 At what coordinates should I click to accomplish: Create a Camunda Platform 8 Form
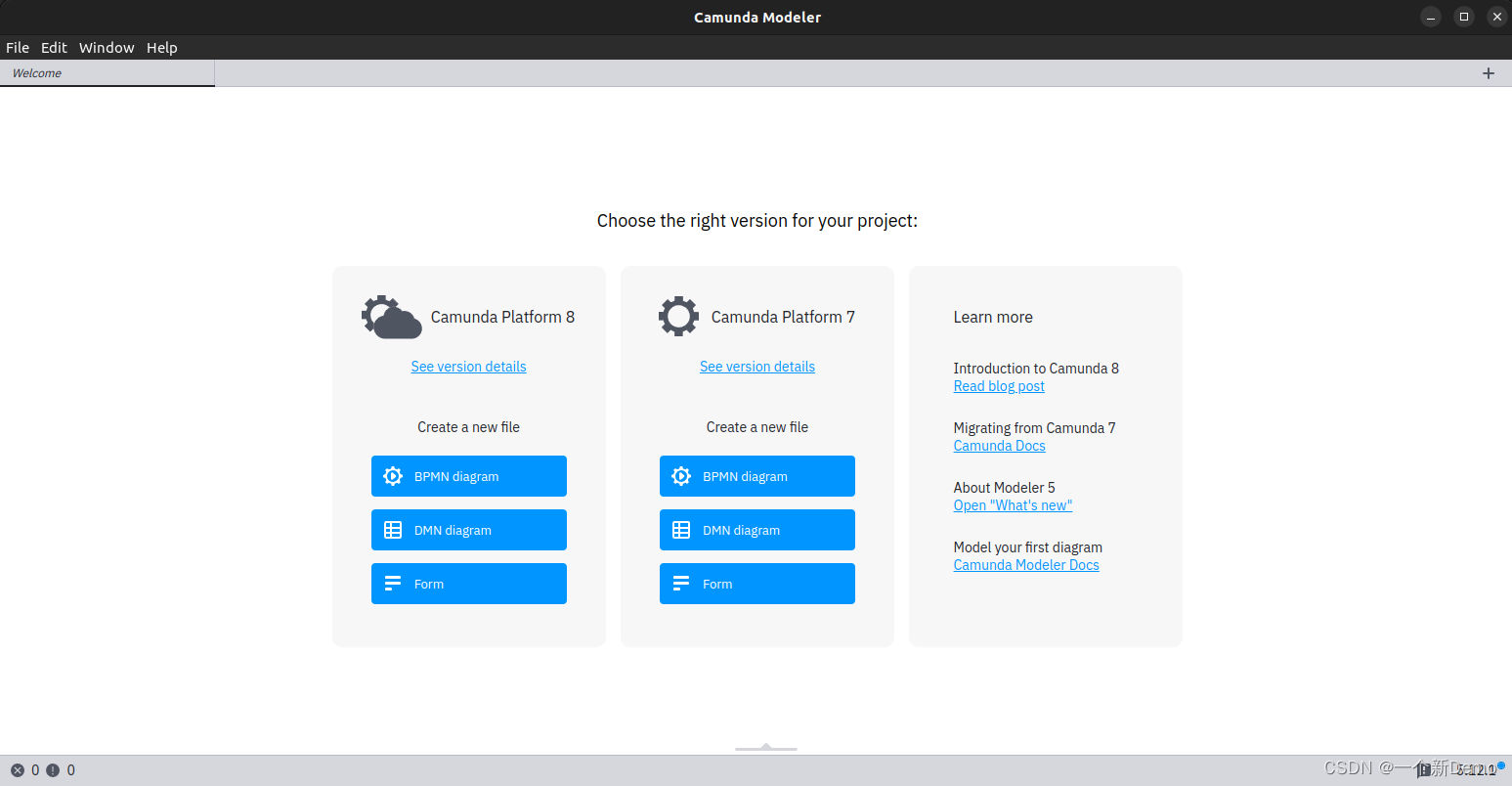469,584
